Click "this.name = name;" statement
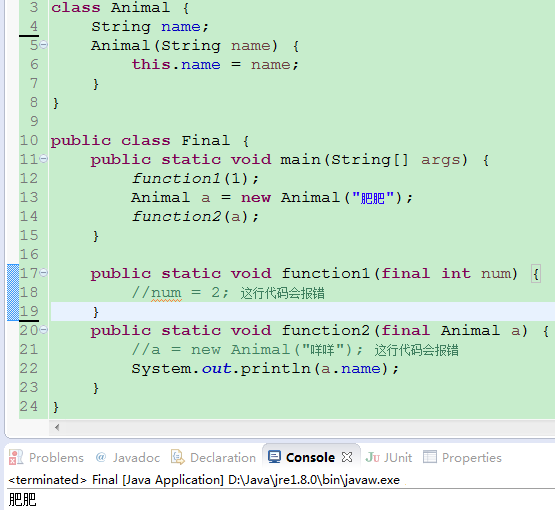This screenshot has height=510, width=555. click(x=215, y=64)
